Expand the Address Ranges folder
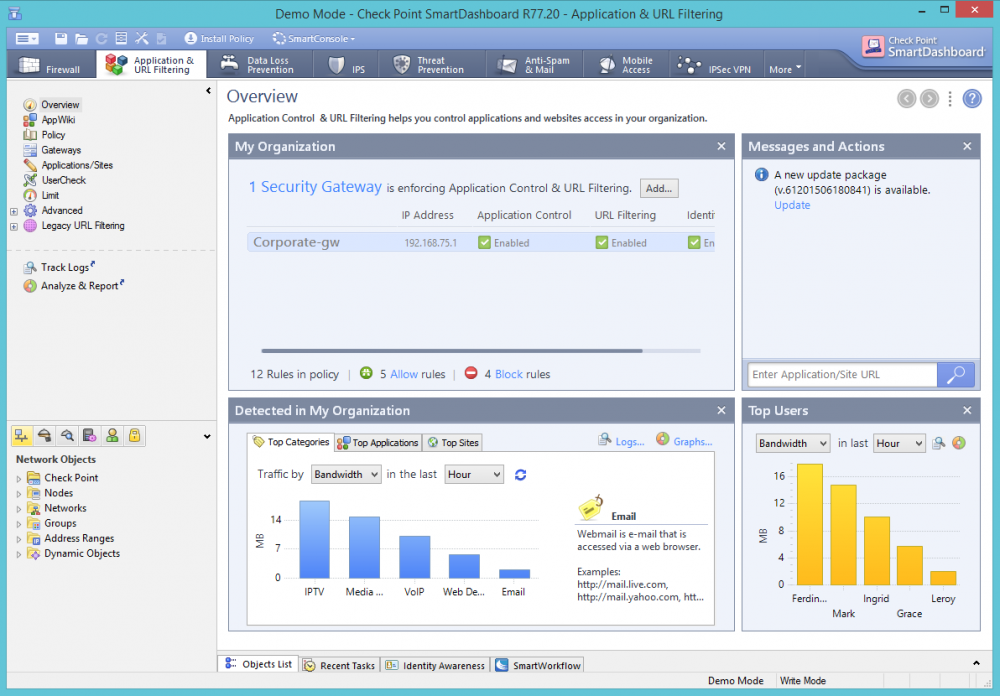 click(18, 539)
